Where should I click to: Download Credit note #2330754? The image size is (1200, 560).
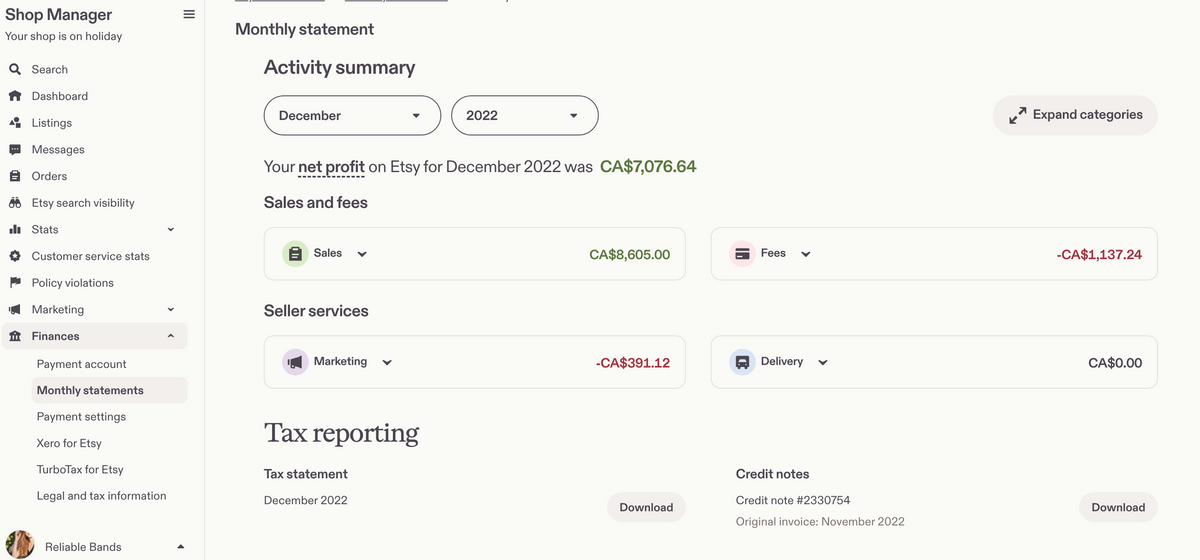(x=1118, y=507)
